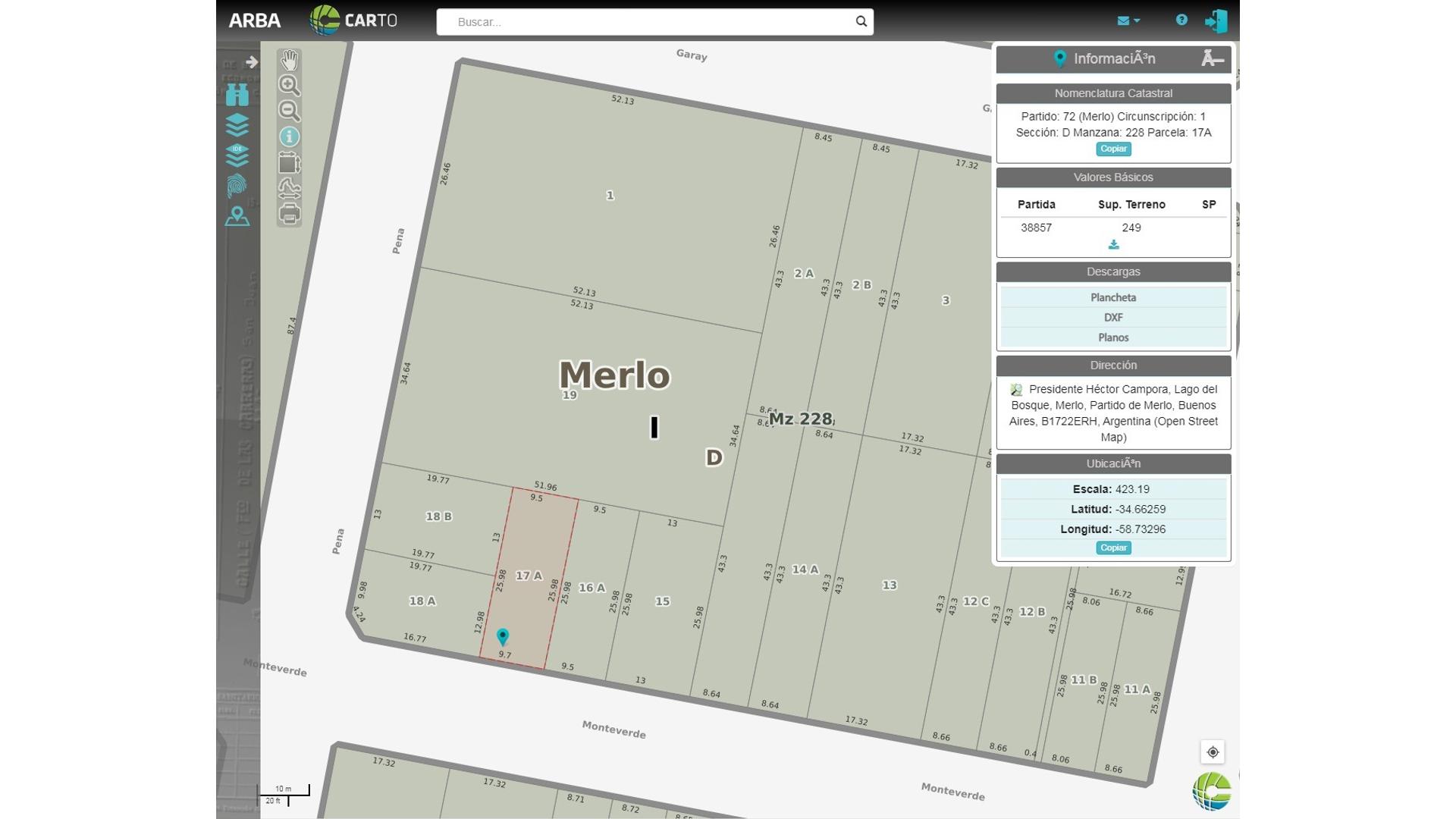
Task: Select the pan hand tool
Action: tap(289, 60)
